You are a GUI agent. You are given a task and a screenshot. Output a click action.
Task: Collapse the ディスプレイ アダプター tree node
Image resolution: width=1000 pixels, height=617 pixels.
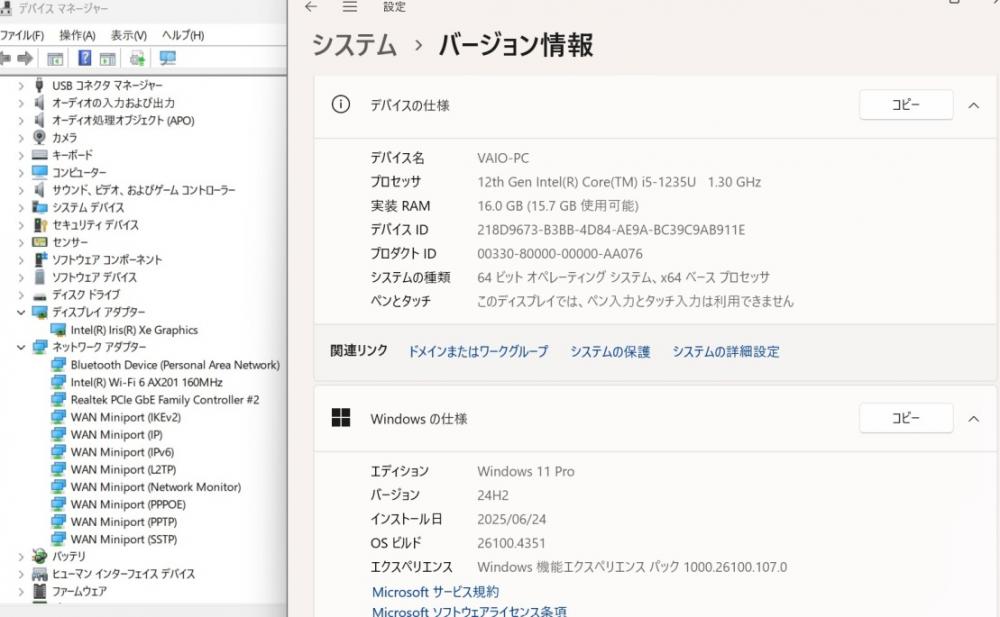tap(21, 312)
